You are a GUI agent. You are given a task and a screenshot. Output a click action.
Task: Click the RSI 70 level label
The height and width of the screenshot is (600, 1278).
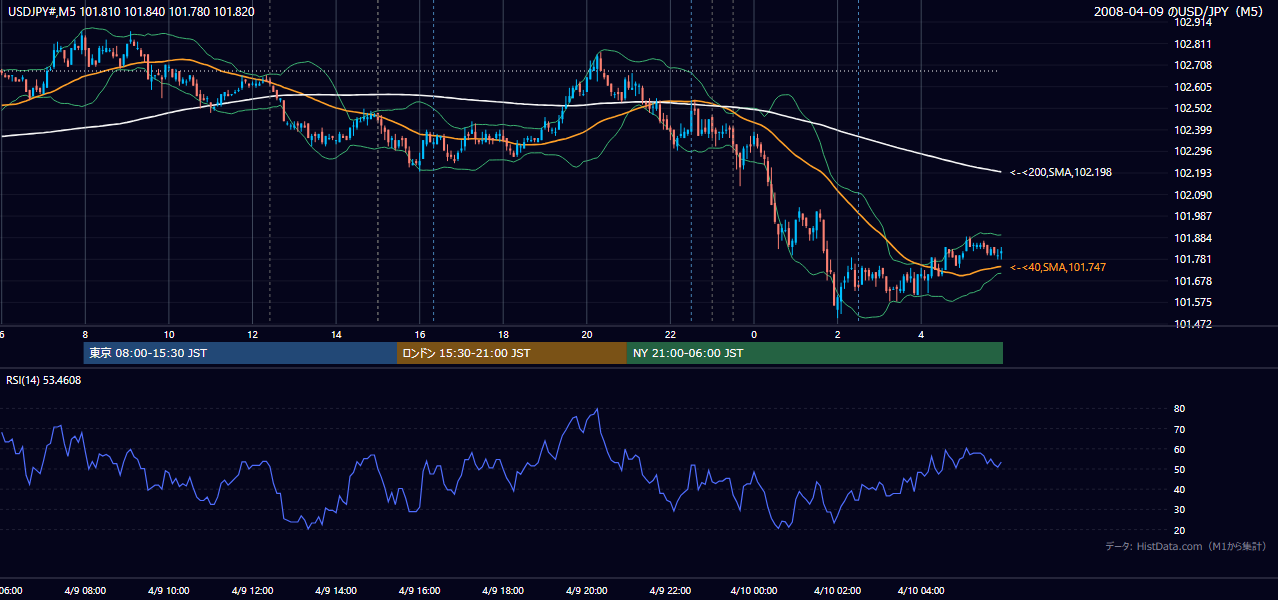(1180, 429)
